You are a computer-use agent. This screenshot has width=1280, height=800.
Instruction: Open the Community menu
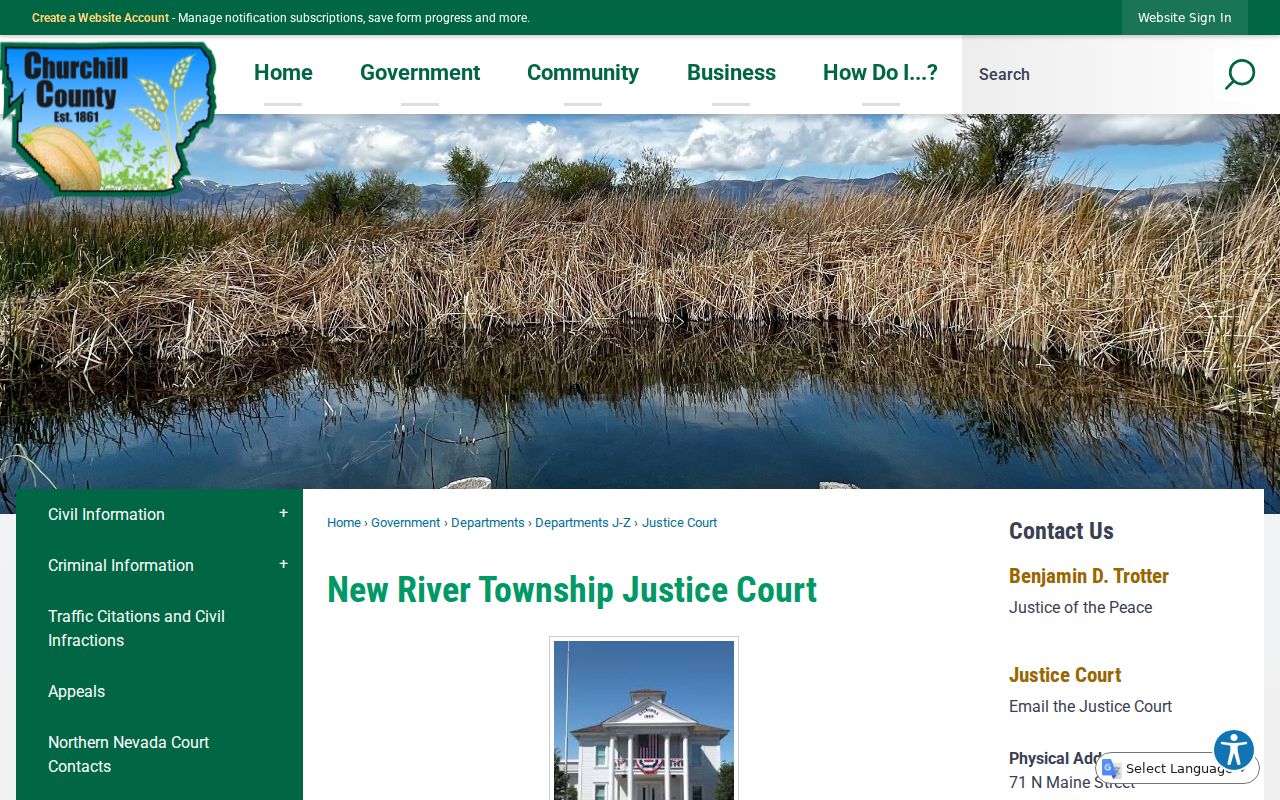(583, 73)
